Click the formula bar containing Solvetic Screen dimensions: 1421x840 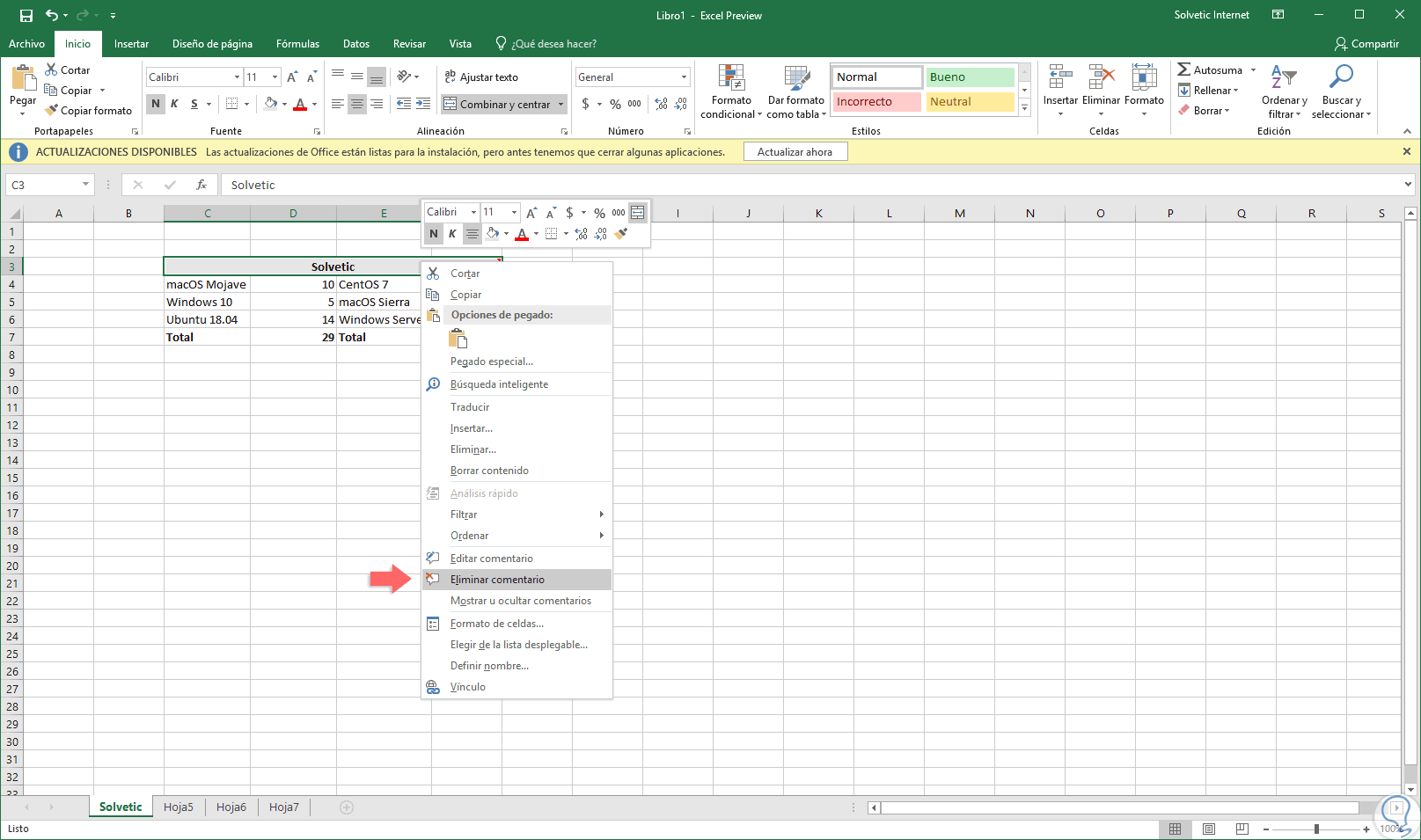tap(792, 185)
